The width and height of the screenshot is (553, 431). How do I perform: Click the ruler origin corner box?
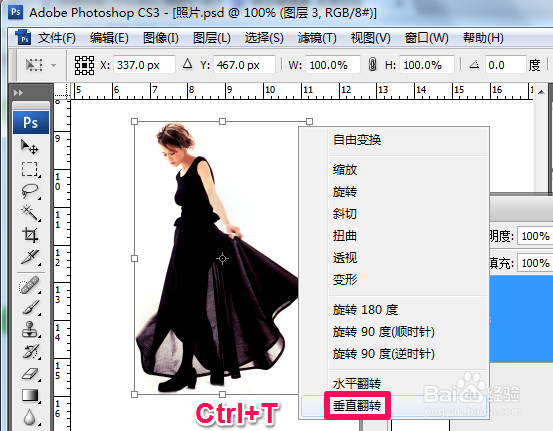click(x=62, y=91)
